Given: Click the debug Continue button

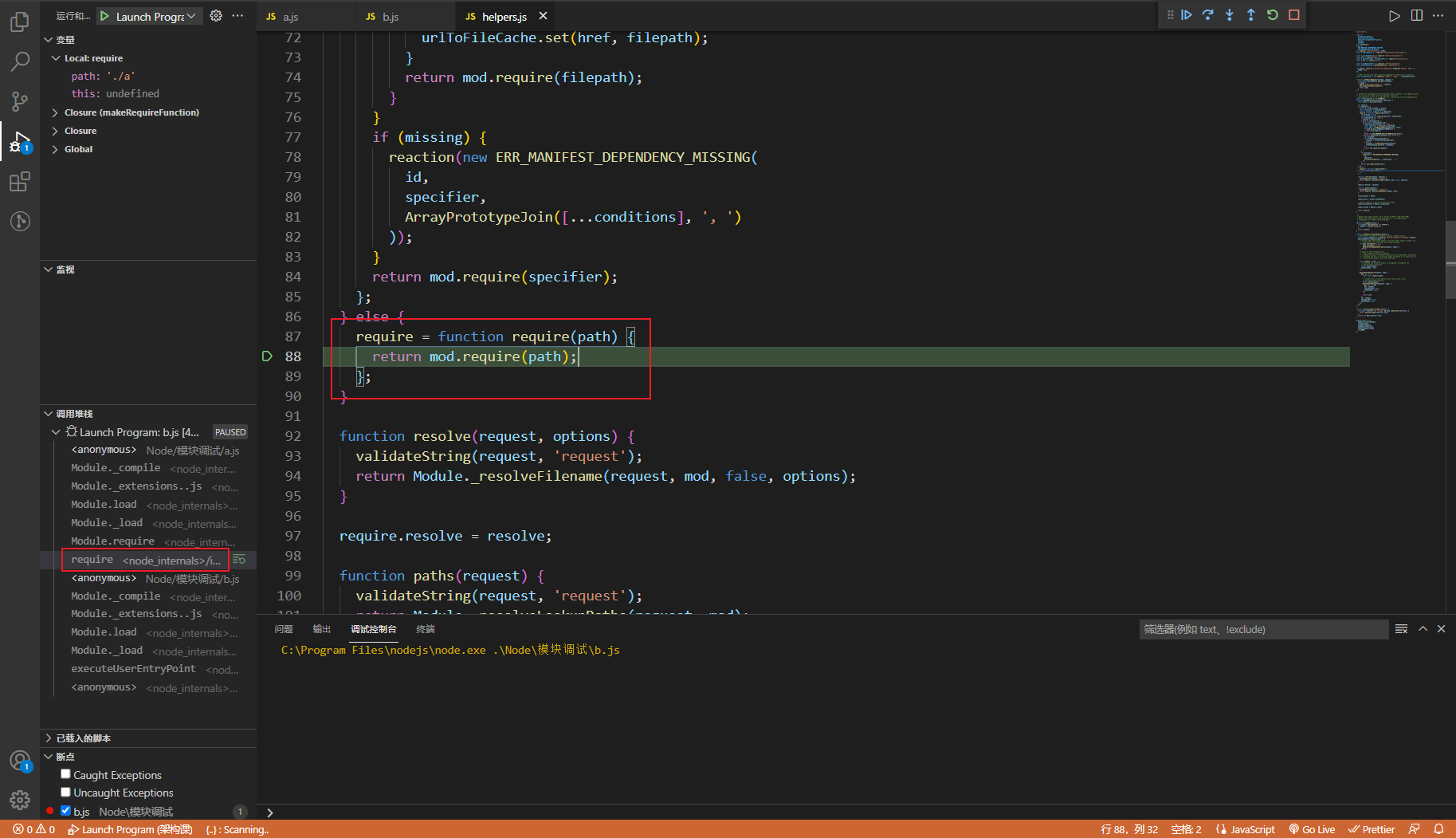Looking at the screenshot, I should pos(1187,15).
